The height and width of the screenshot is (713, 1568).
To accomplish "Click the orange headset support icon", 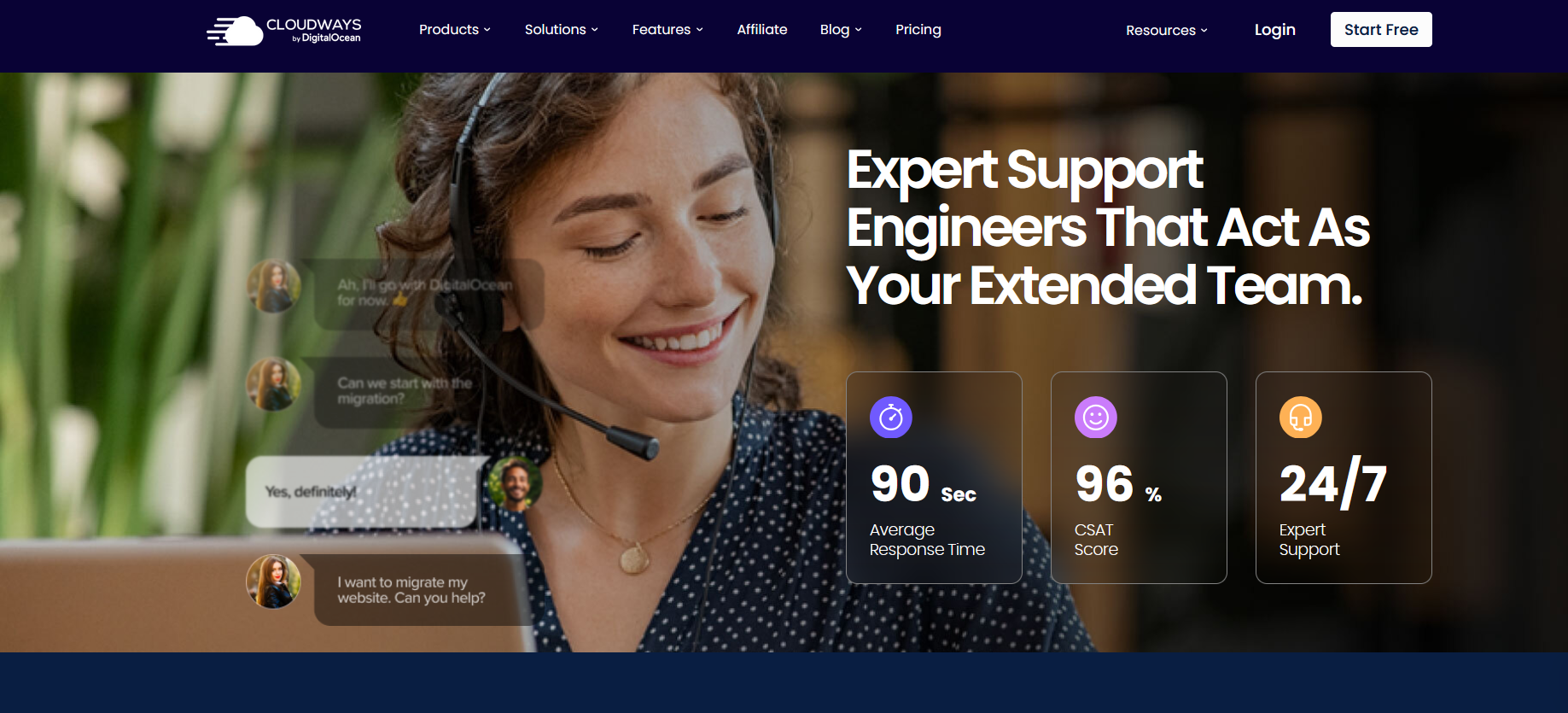I will [1301, 418].
